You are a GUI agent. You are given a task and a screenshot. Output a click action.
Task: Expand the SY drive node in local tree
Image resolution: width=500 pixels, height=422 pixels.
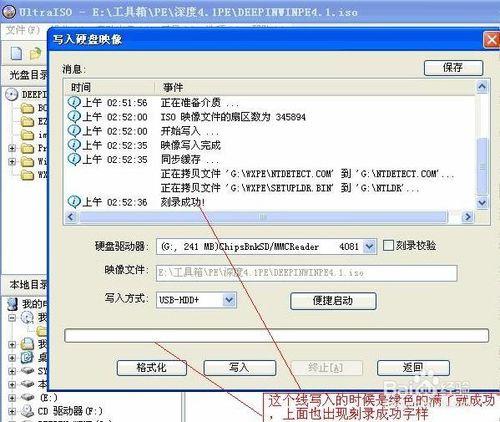click(12, 371)
